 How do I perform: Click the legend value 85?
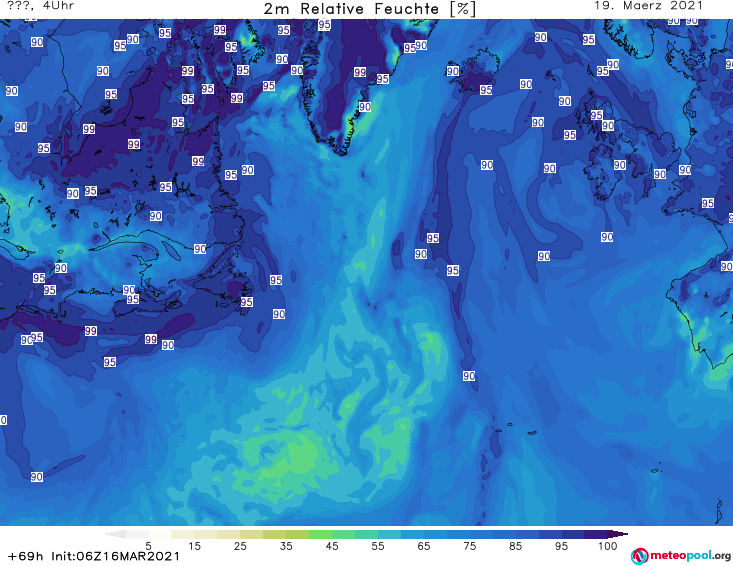[x=516, y=546]
